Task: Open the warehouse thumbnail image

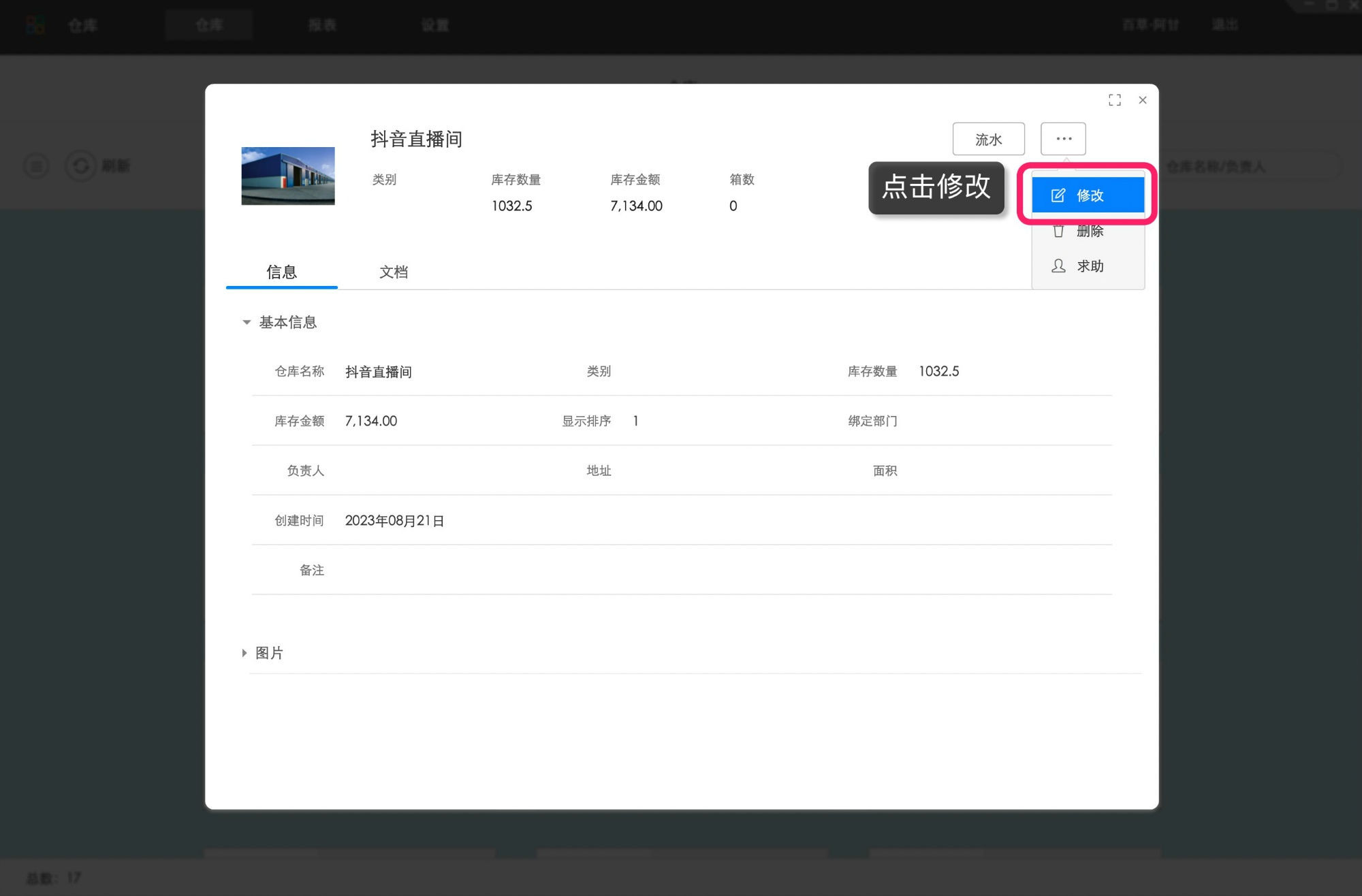Action: 288,176
